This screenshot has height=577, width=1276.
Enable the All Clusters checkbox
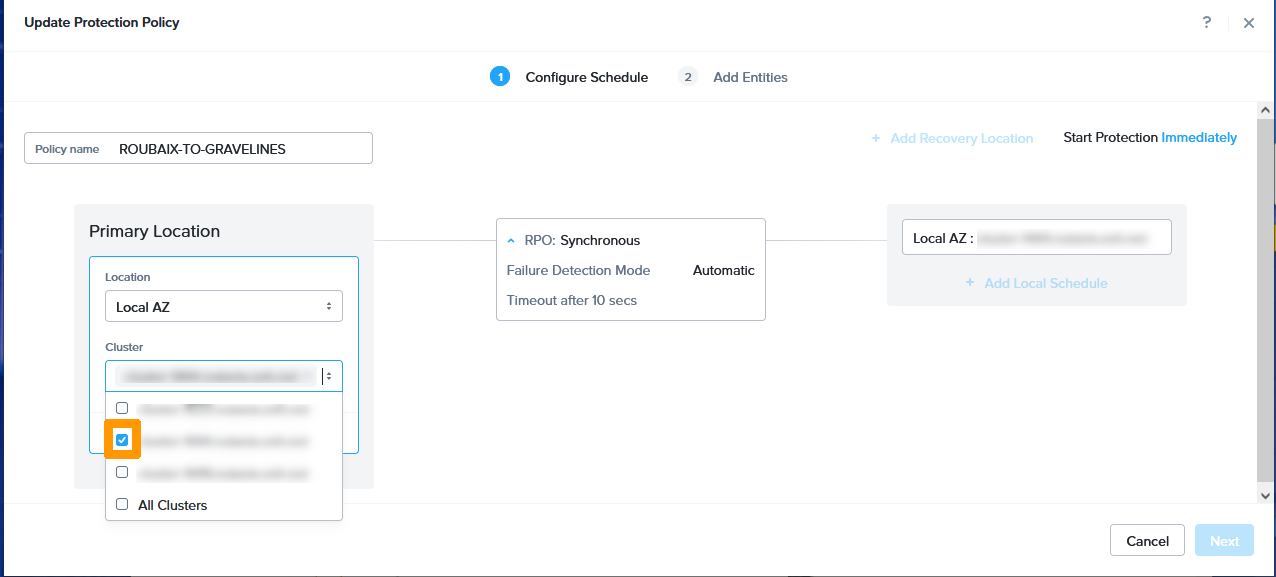(122, 505)
